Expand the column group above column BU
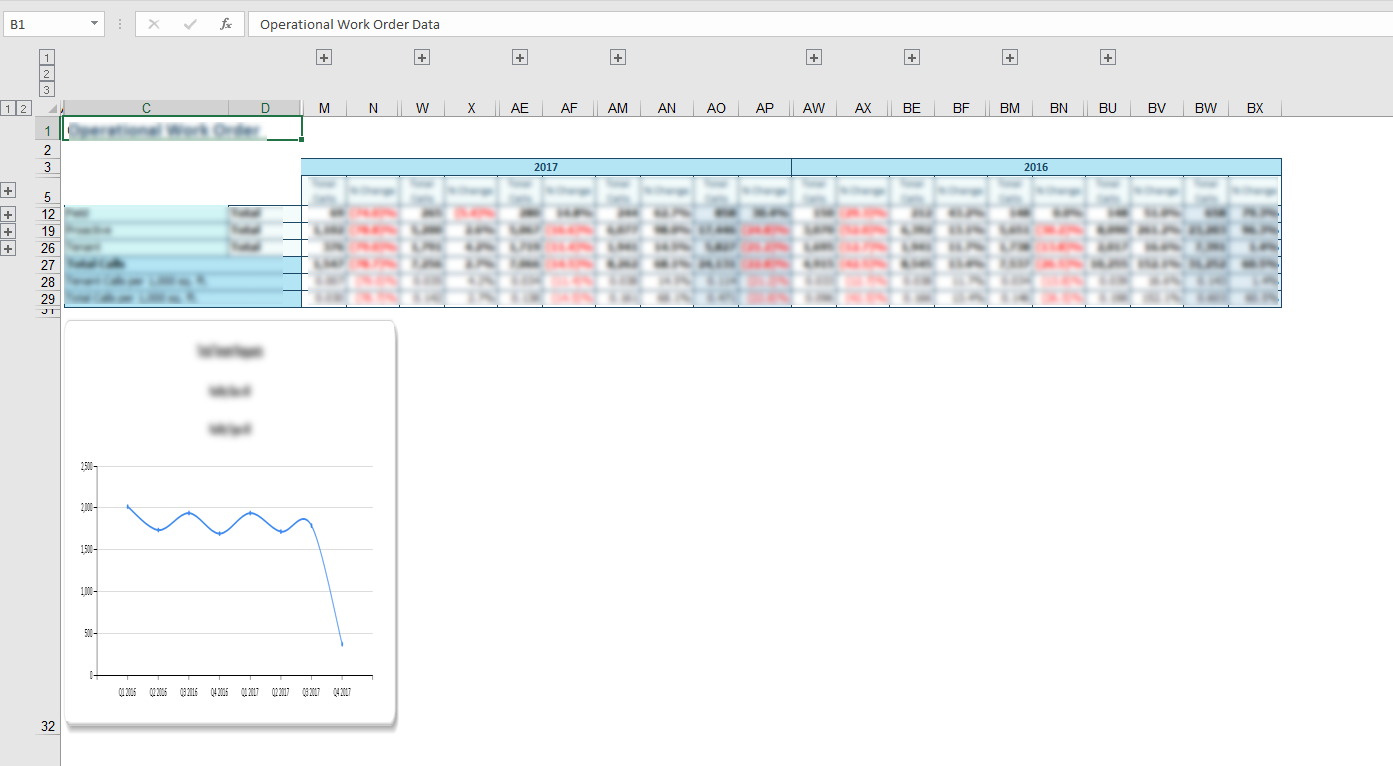Image resolution: width=1393 pixels, height=766 pixels. 1108,58
